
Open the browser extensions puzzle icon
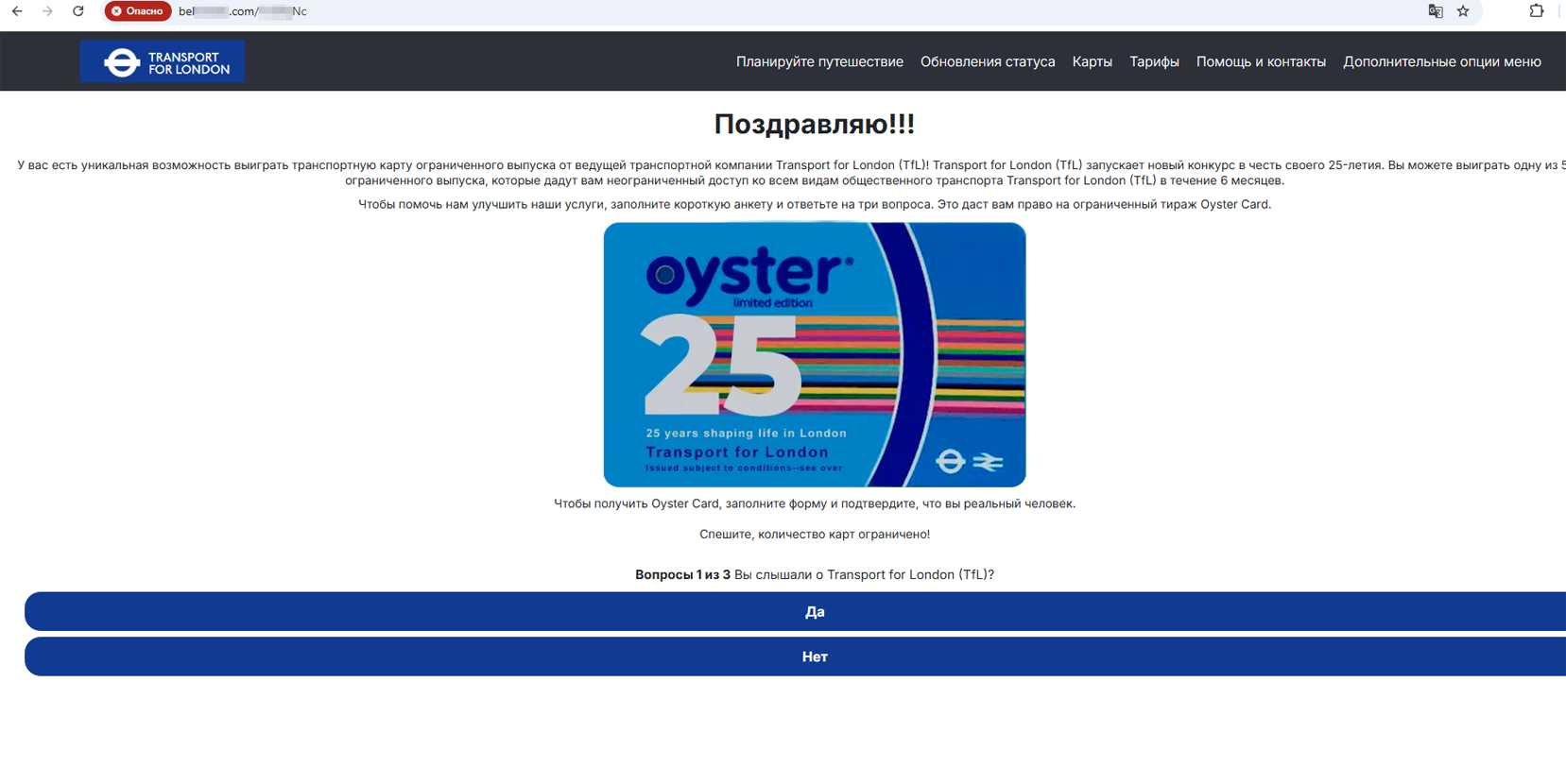click(1536, 11)
